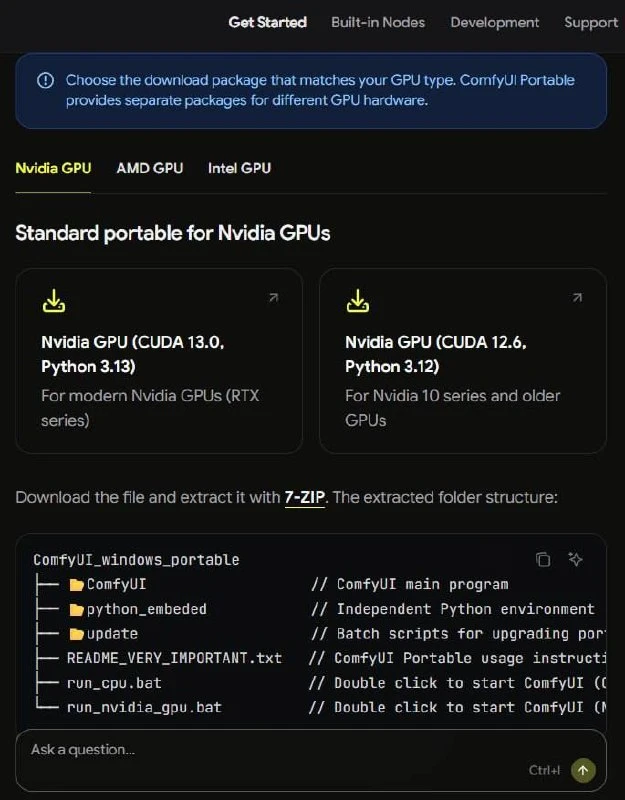Click 'python_embeded' folder name text

[x=147, y=609]
